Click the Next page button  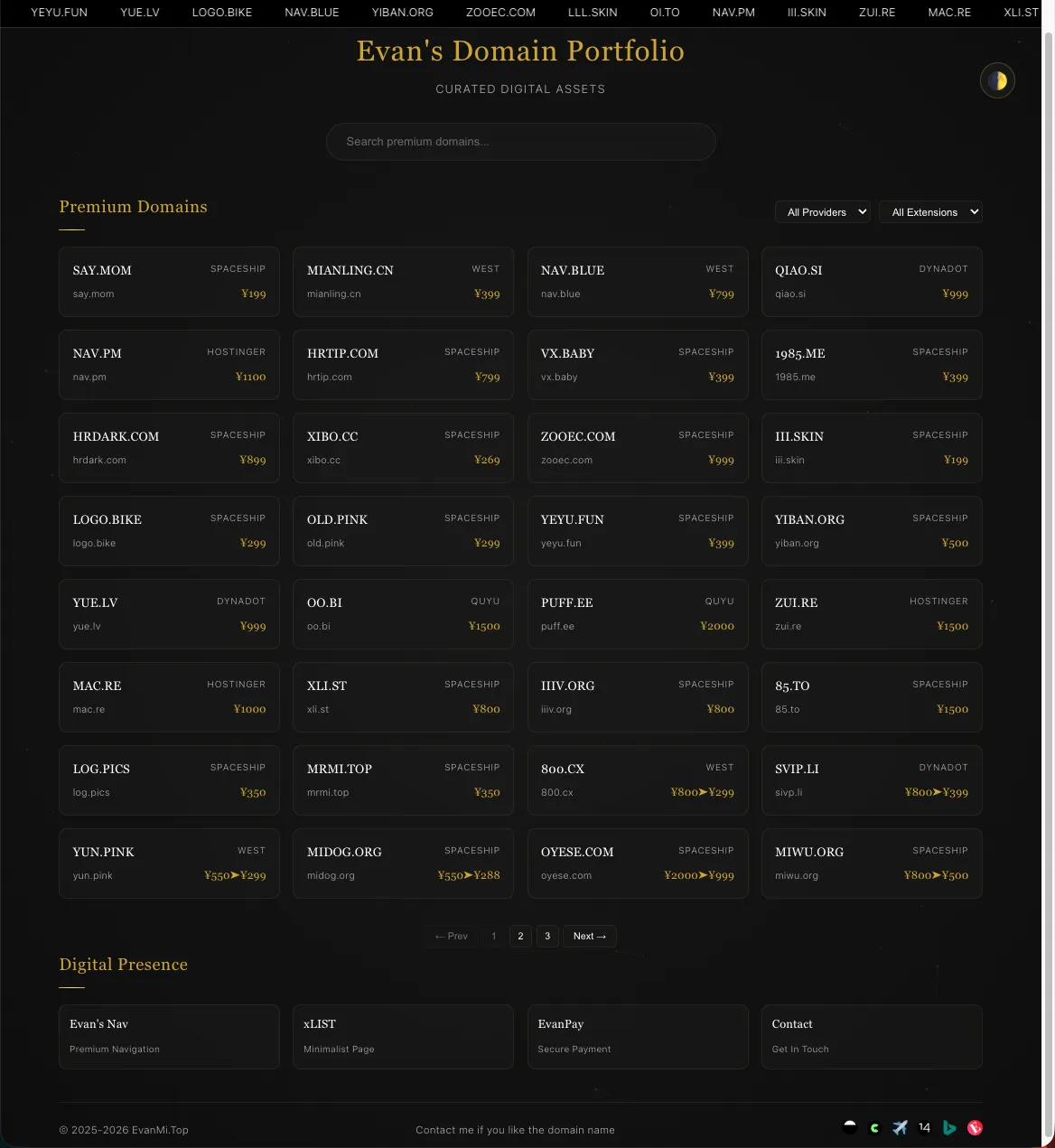click(x=589, y=937)
